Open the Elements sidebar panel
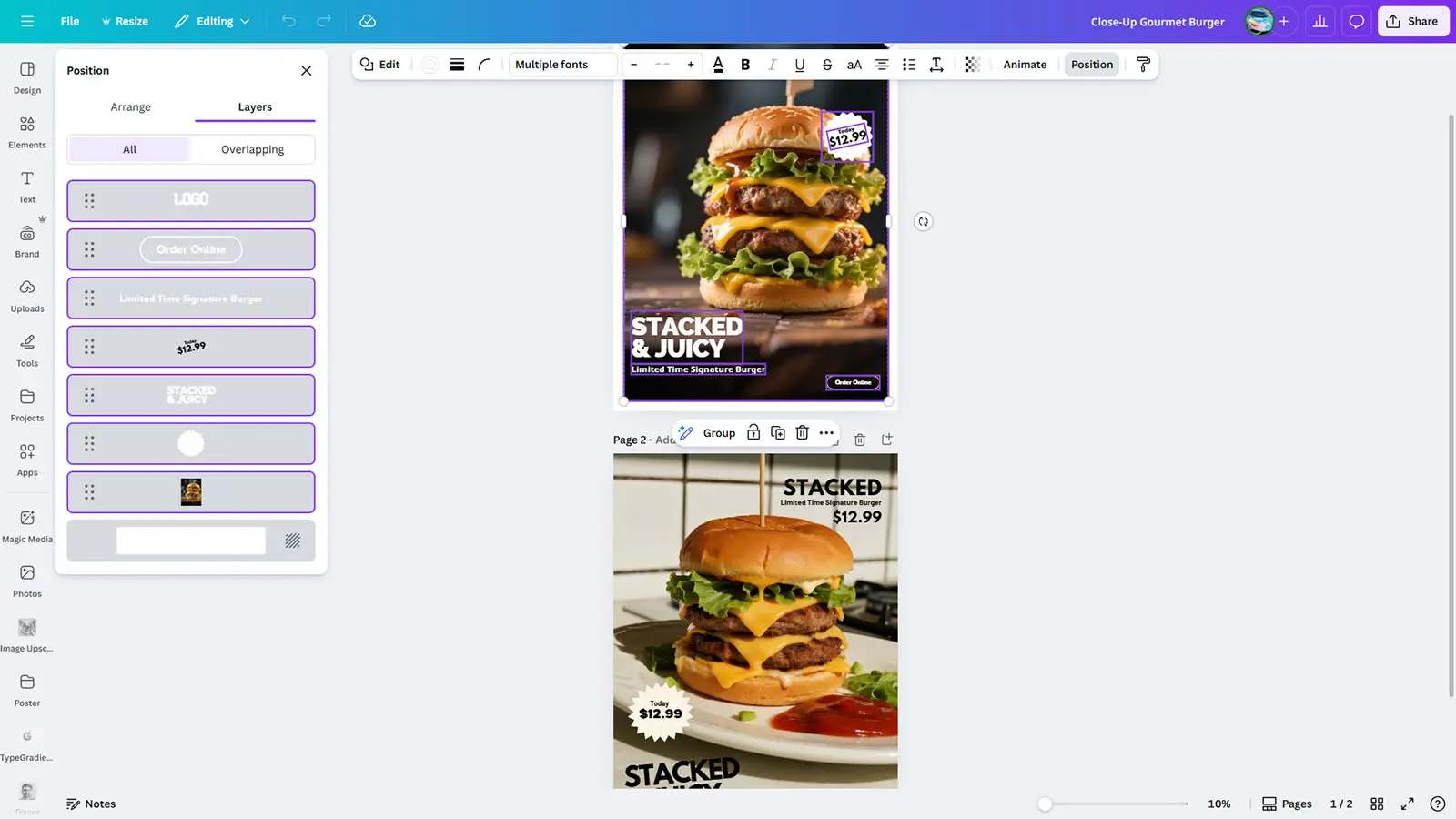 click(x=27, y=132)
